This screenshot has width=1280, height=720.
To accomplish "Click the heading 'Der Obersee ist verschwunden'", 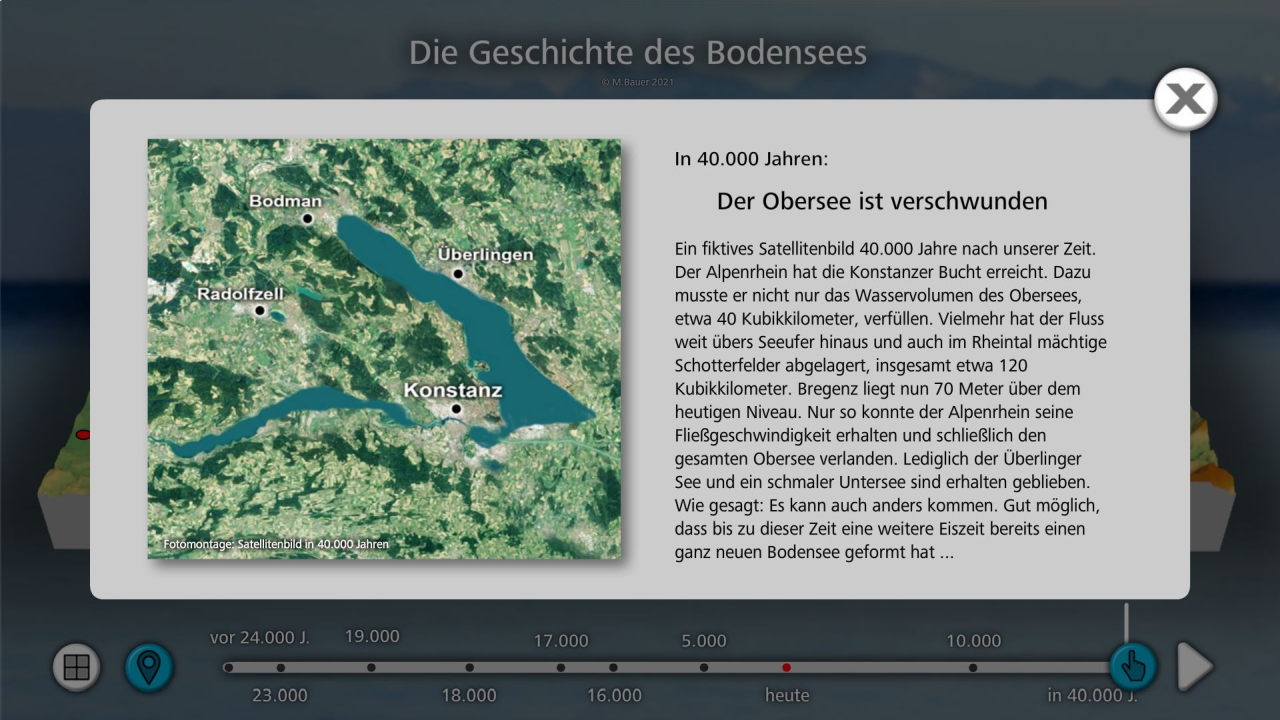I will click(882, 201).
